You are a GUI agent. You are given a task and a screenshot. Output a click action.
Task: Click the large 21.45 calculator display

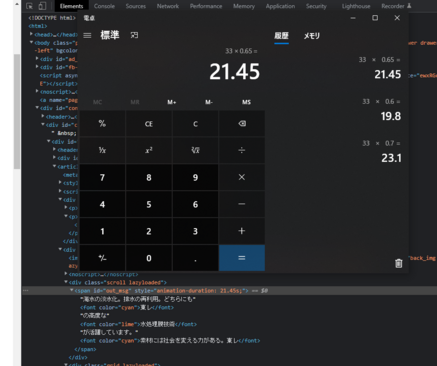234,72
